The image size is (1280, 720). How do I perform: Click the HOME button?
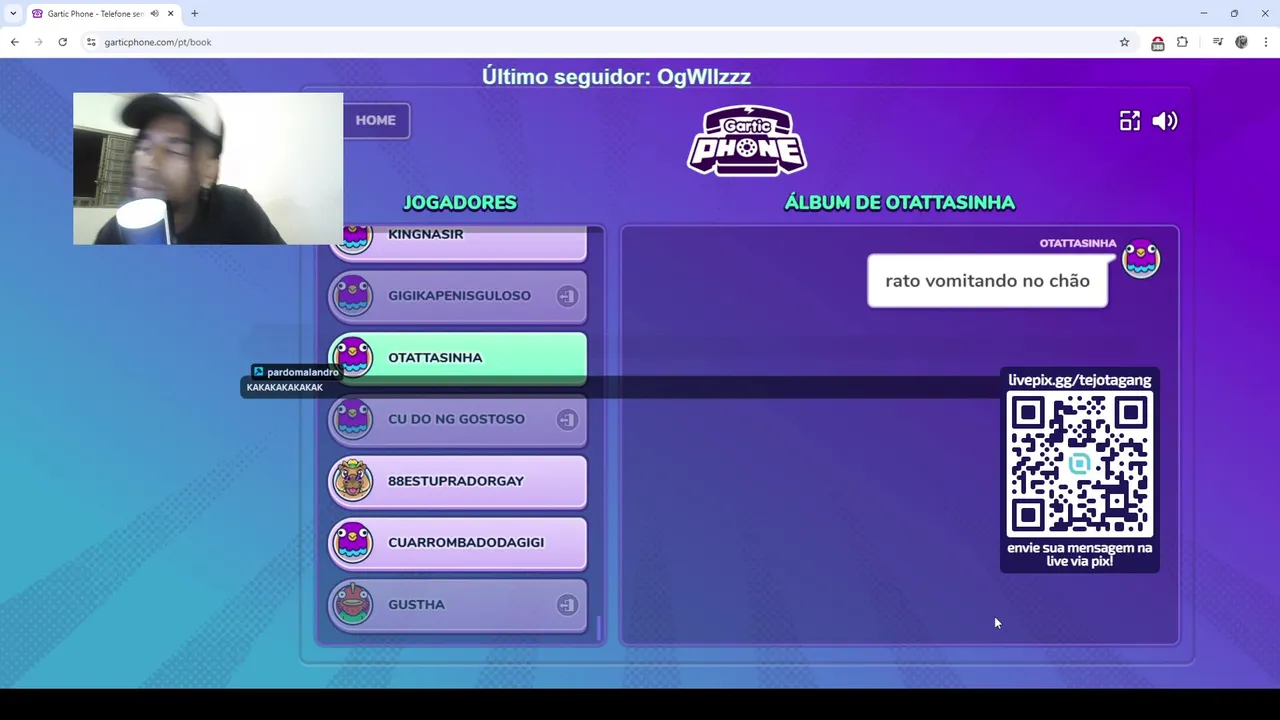376,120
